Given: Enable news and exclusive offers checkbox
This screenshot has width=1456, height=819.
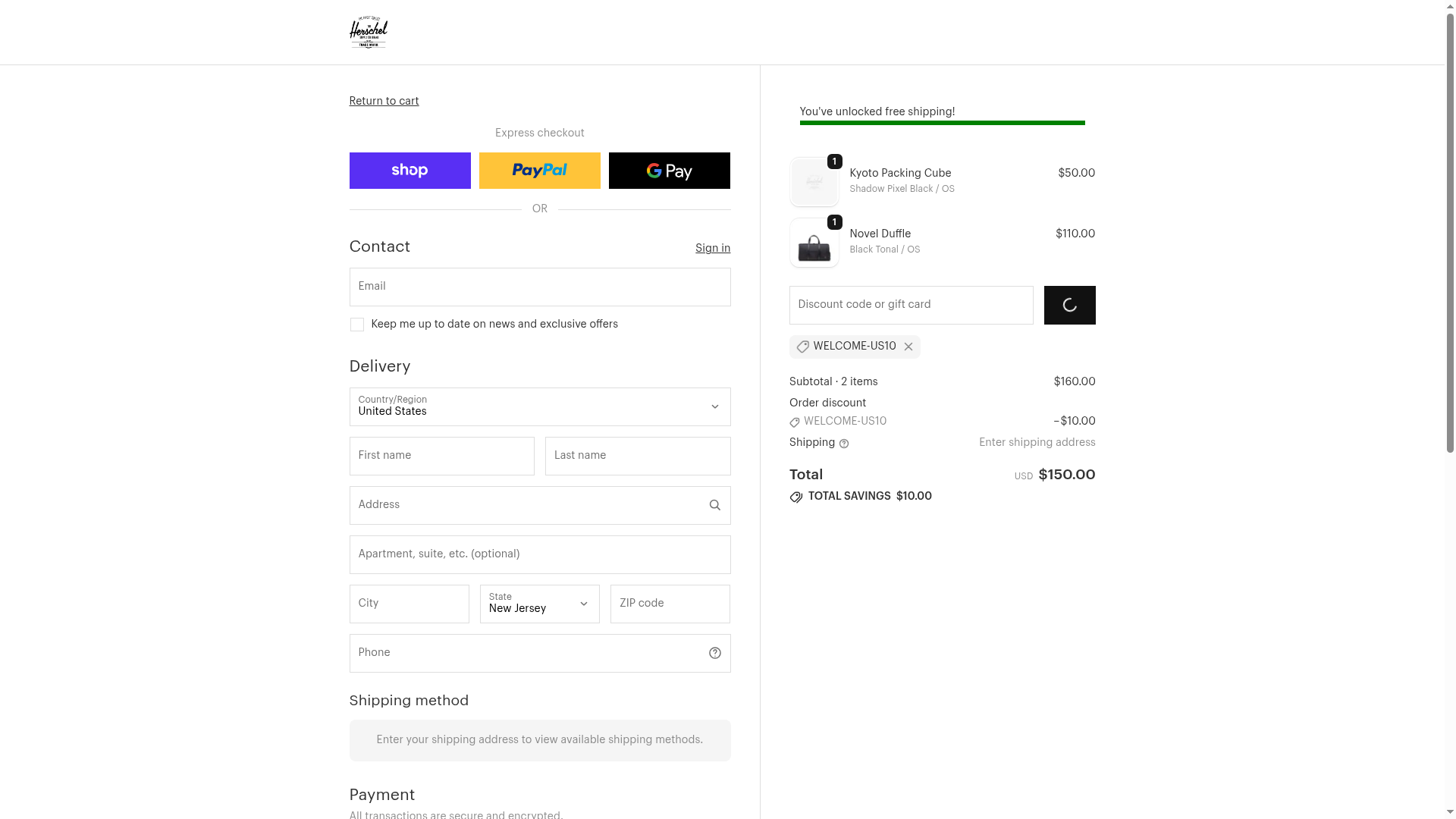Looking at the screenshot, I should click(356, 325).
